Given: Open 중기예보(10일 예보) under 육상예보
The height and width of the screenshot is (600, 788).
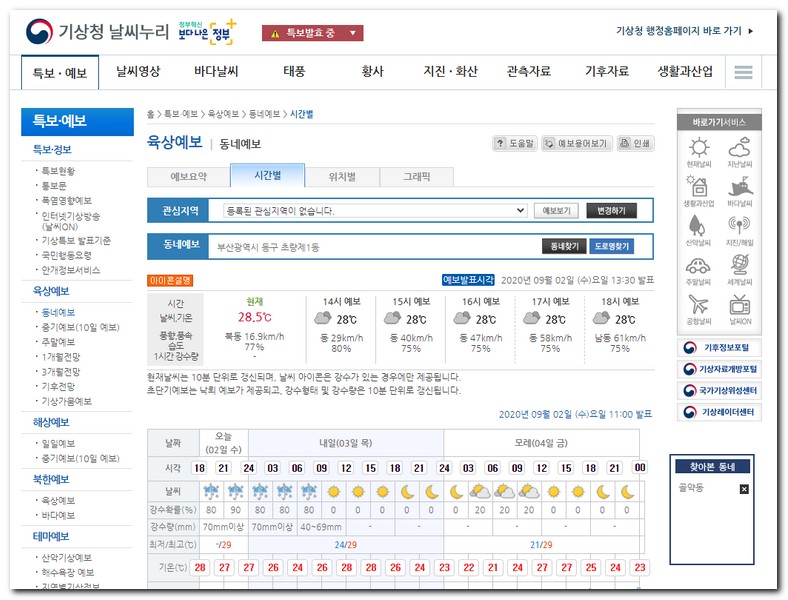Looking at the screenshot, I should tap(80, 327).
